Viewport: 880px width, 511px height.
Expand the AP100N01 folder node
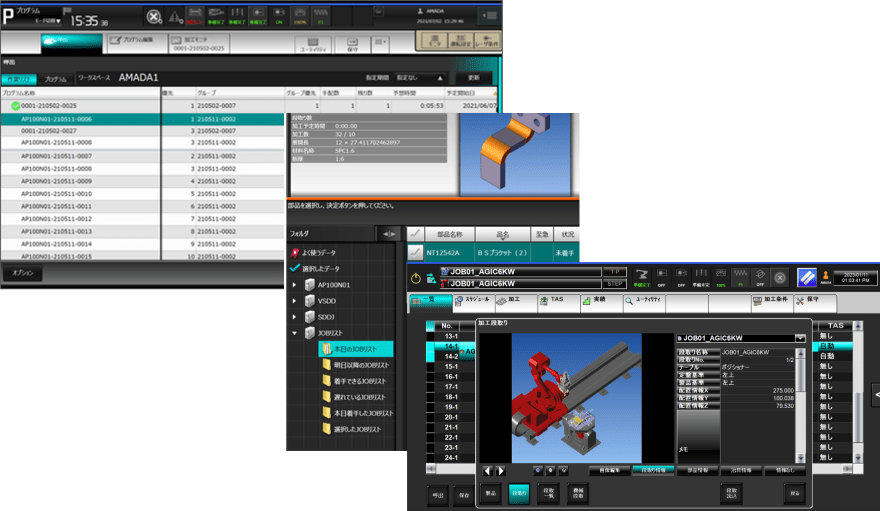point(295,285)
